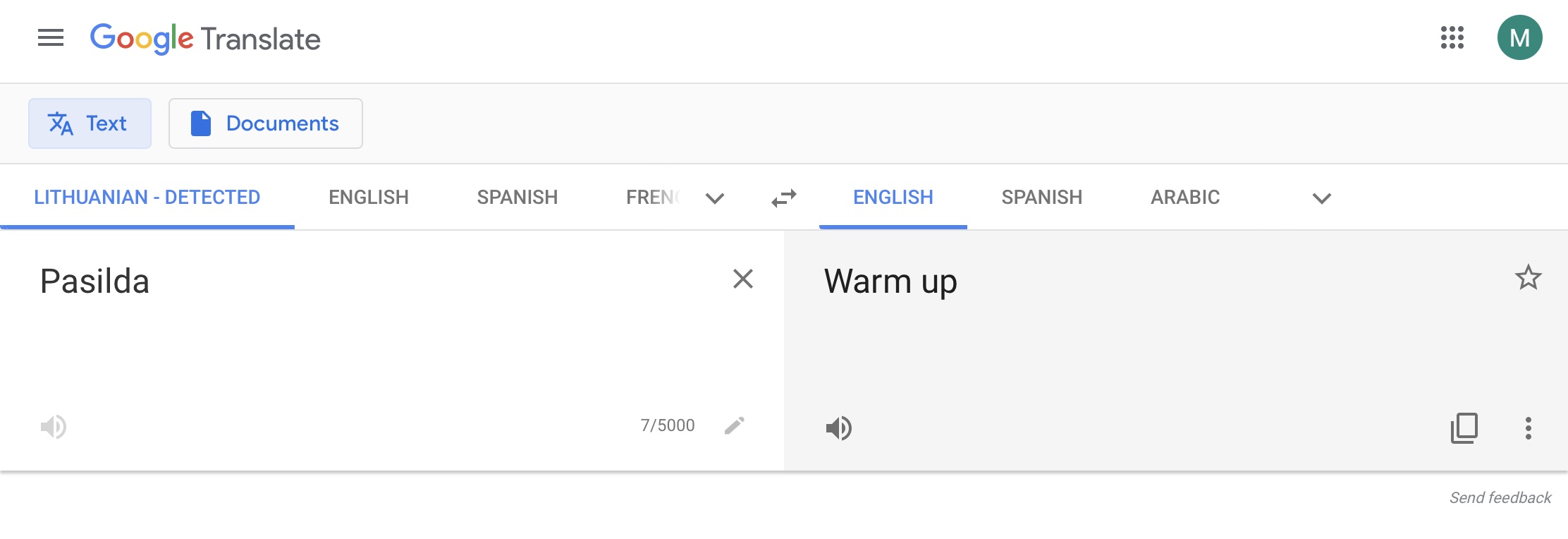Viewport: 1568px width, 539px height.
Task: Listen to the source text Pasilda
Action: point(54,427)
